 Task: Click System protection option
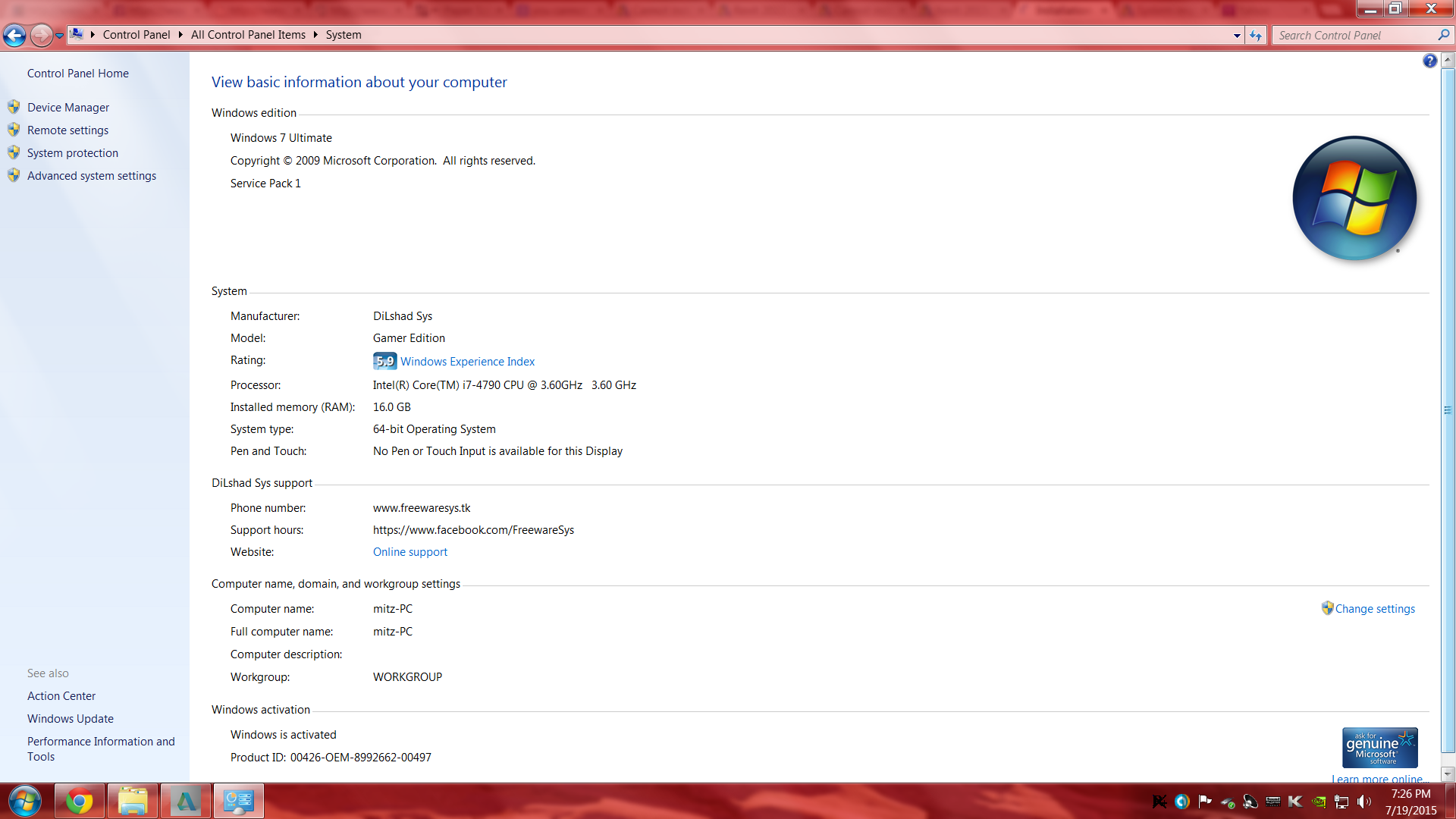pos(73,152)
